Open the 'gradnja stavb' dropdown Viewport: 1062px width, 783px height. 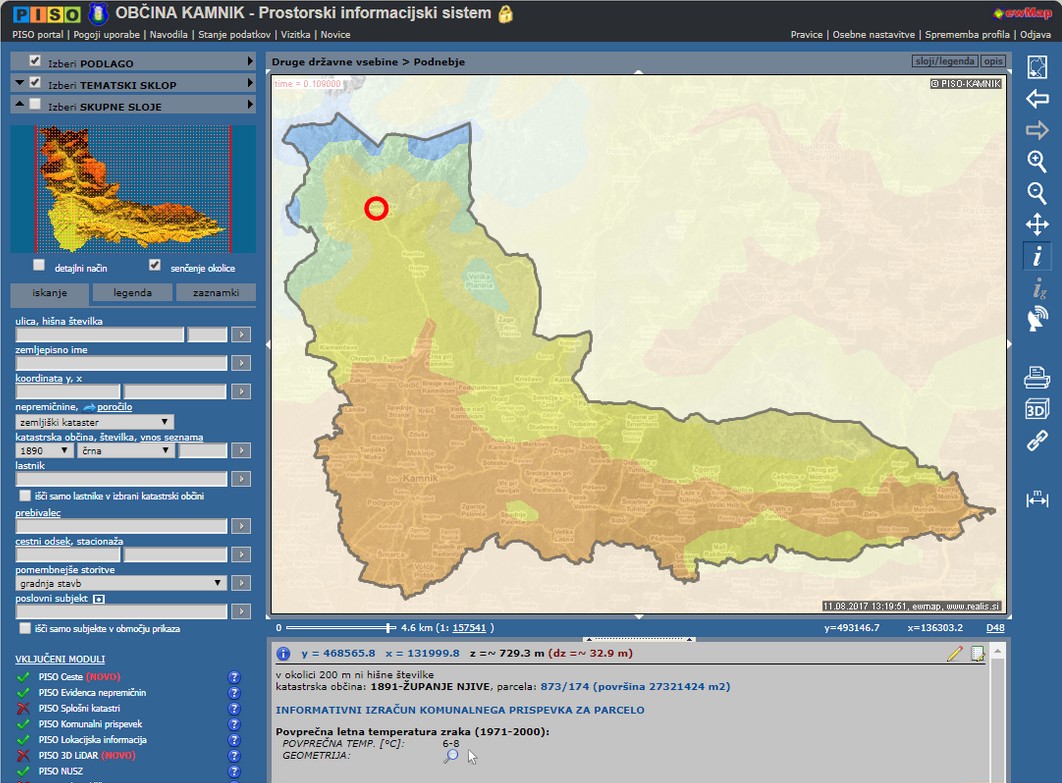[x=121, y=583]
